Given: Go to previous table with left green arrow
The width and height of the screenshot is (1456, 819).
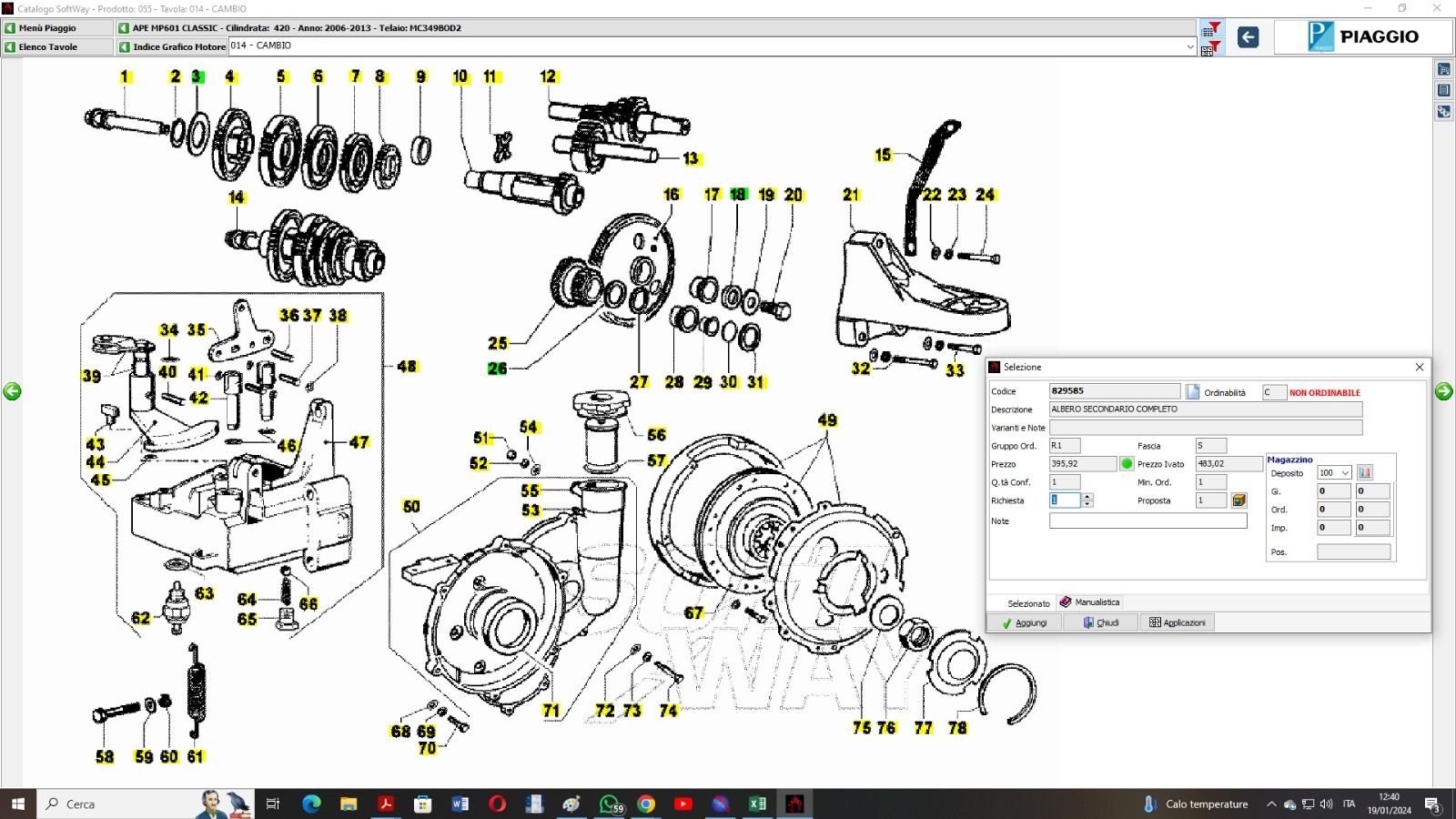Looking at the screenshot, I should click(12, 391).
